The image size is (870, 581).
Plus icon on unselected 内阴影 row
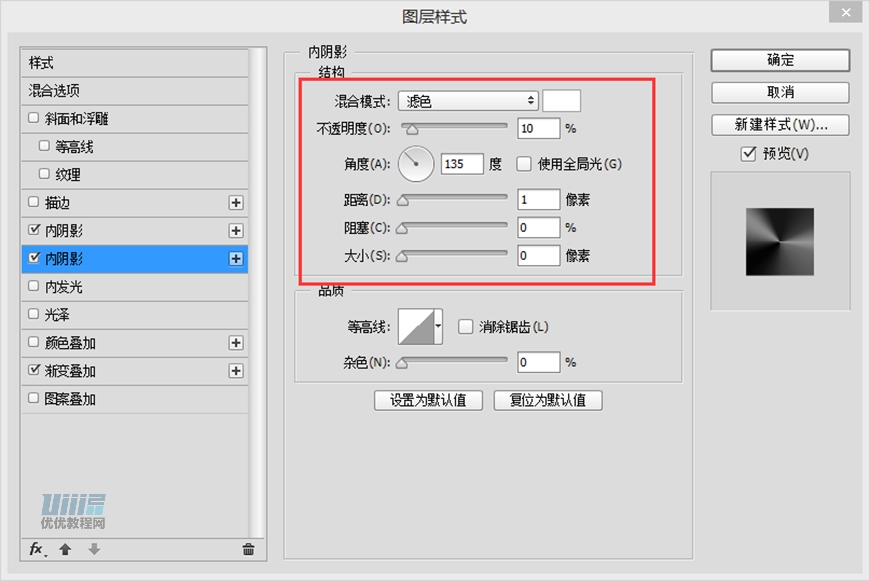(x=236, y=231)
